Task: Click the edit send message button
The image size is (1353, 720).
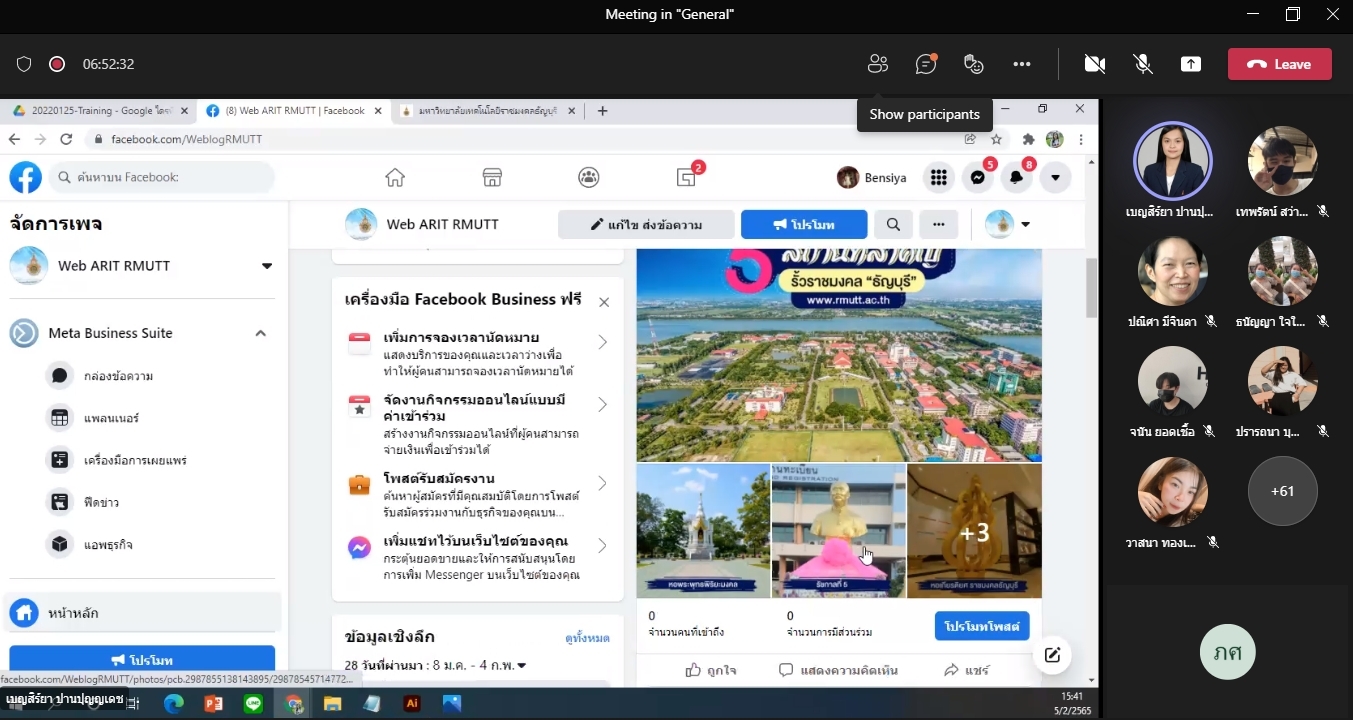Action: 646,225
